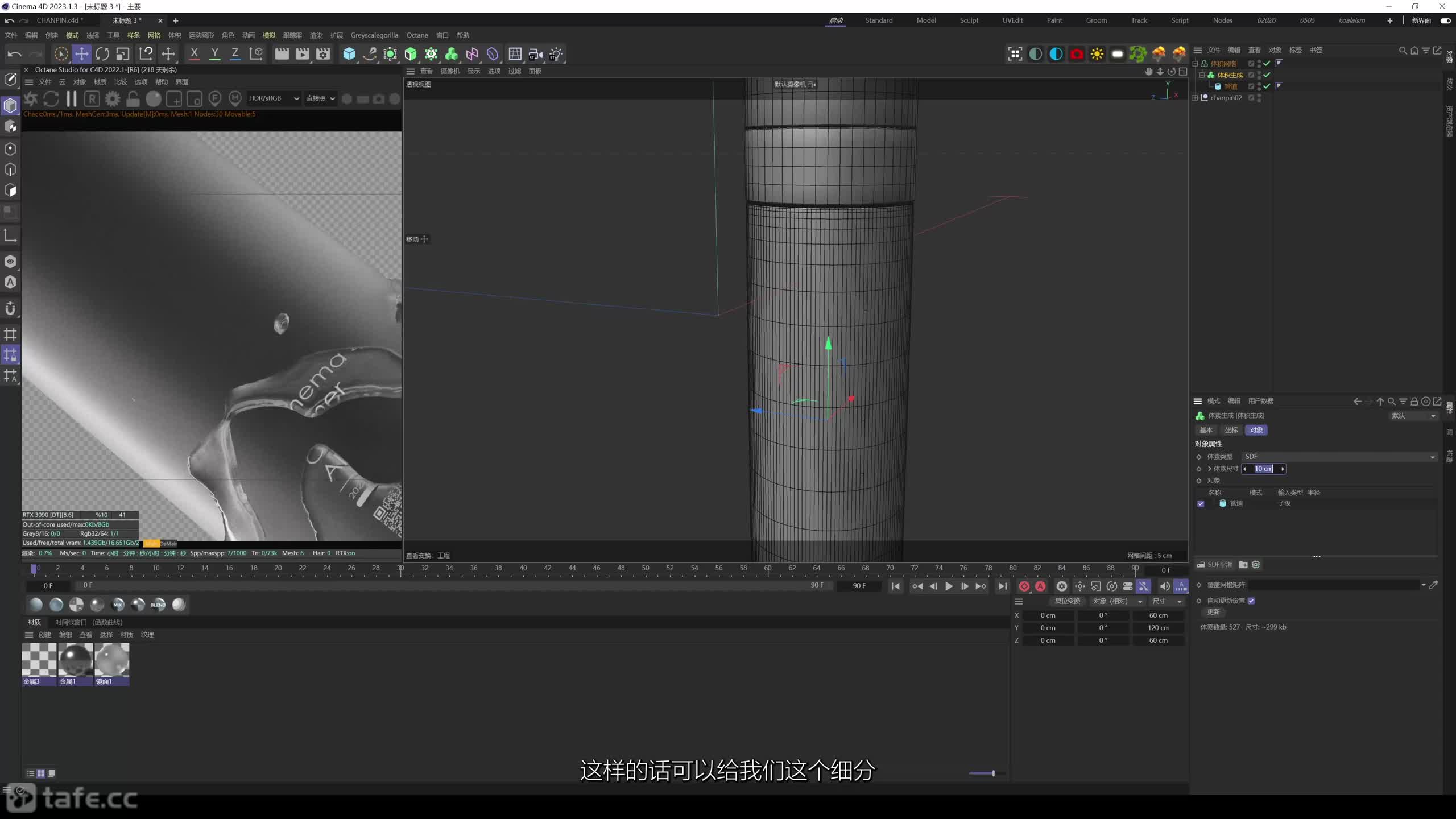
Task: Open the 体素类型 SDF dropdown
Action: click(x=1339, y=457)
